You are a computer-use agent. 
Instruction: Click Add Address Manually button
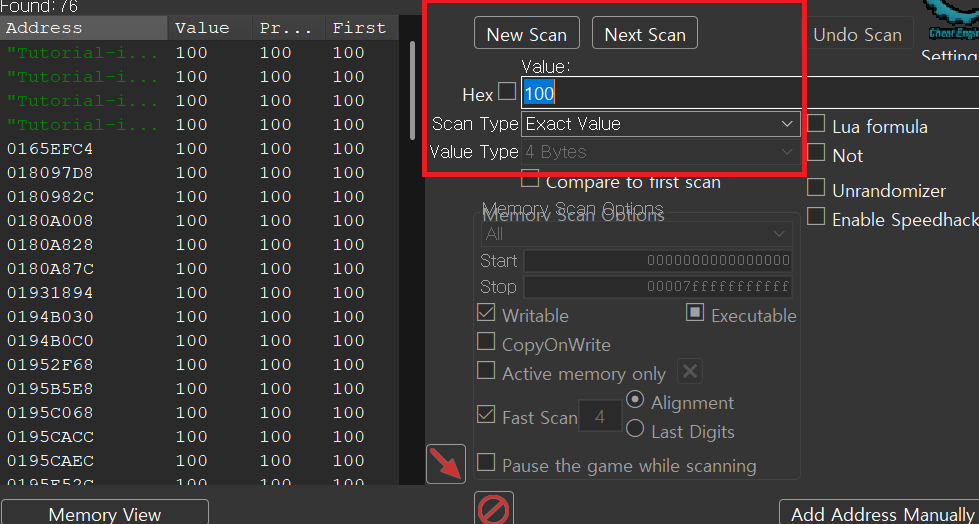pos(878,514)
